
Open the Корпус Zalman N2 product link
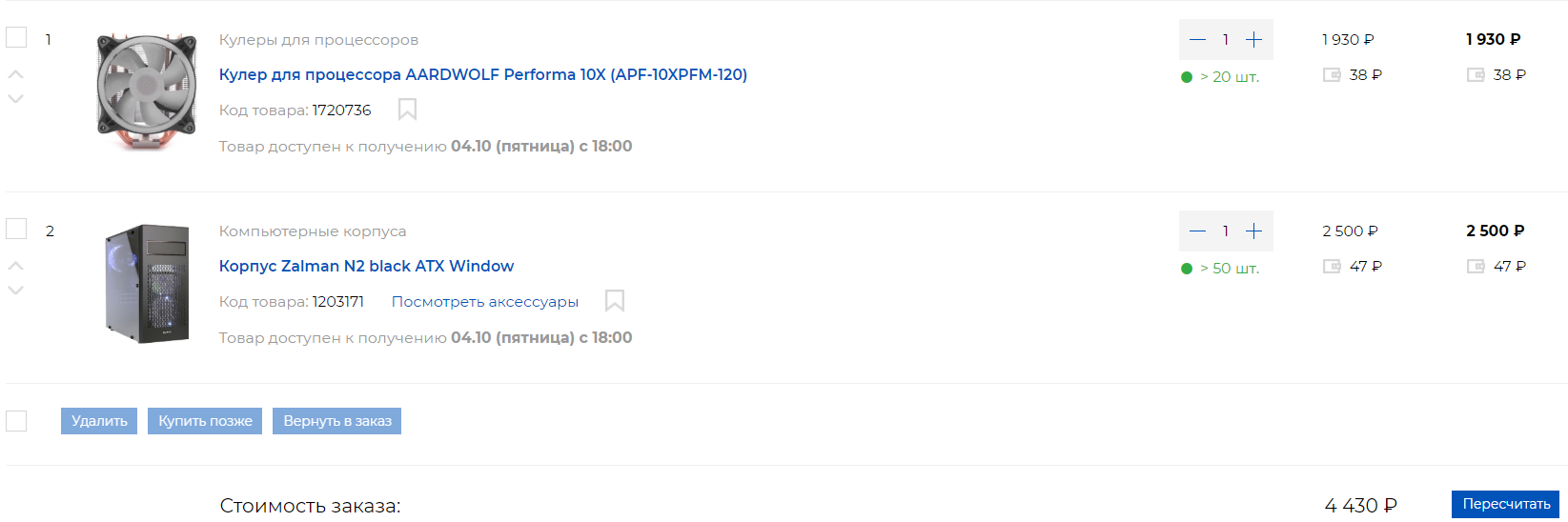[366, 266]
